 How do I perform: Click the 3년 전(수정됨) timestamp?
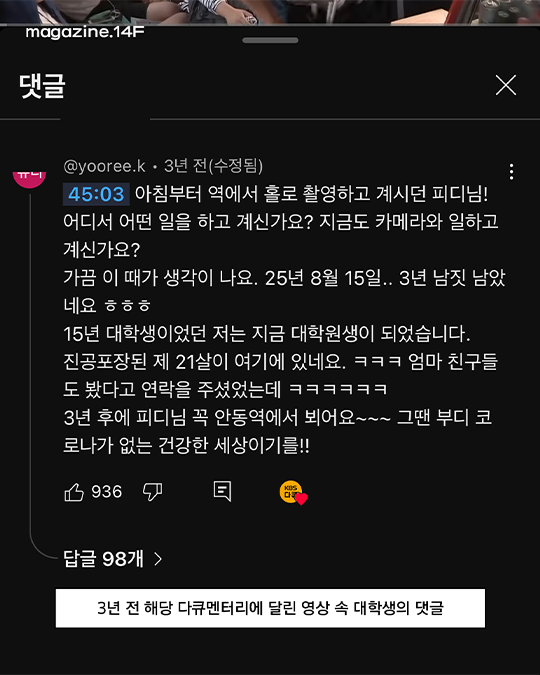[x=214, y=166]
